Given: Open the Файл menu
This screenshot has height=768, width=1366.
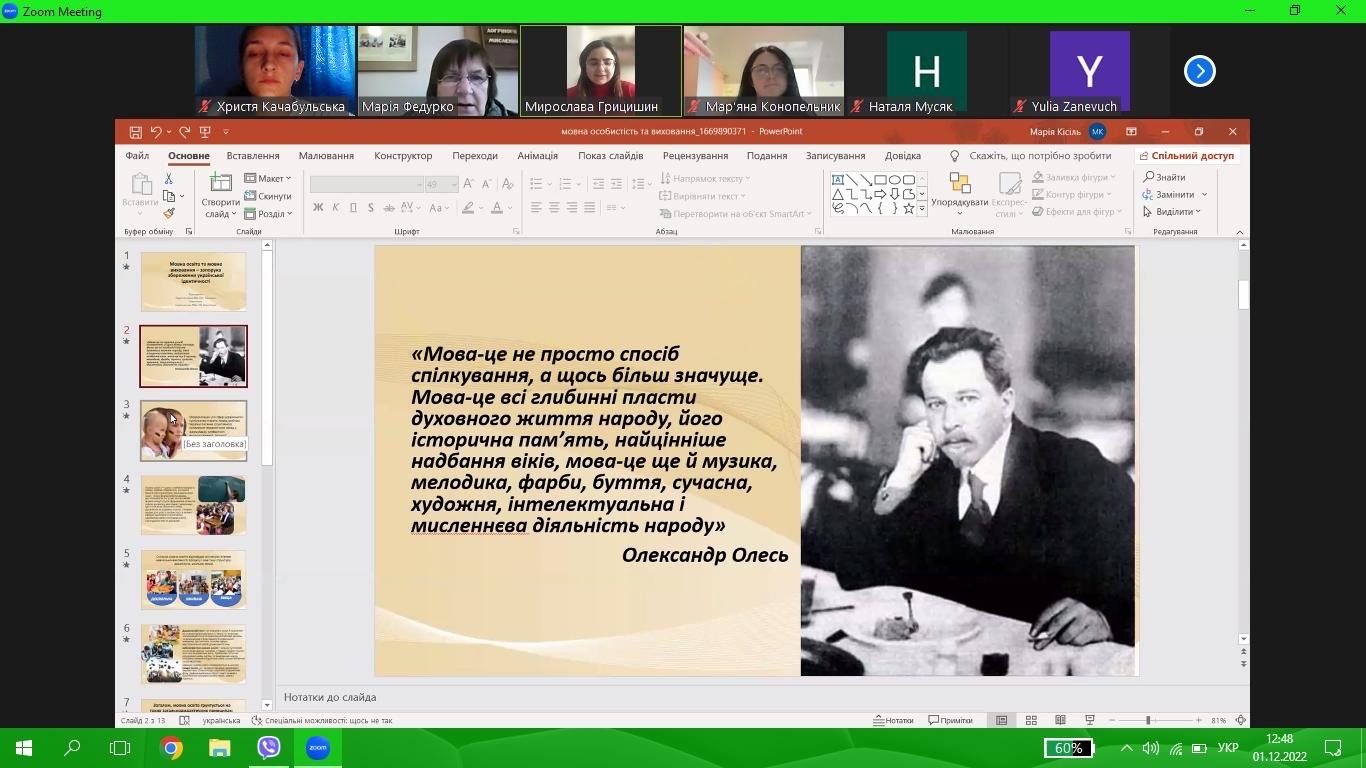Looking at the screenshot, I should (x=137, y=156).
